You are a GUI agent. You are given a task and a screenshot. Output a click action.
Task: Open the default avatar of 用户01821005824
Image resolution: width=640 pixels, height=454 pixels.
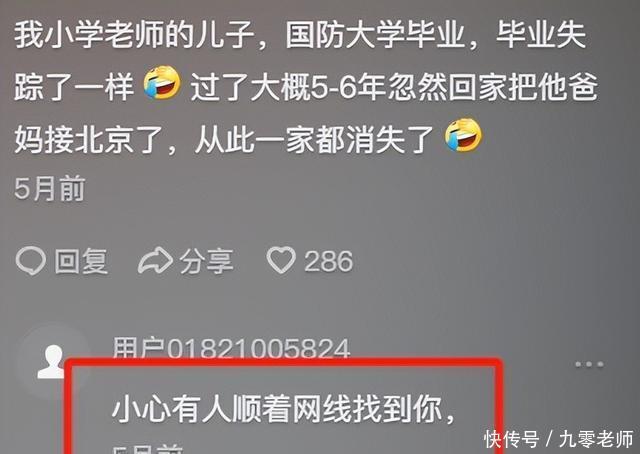point(51,361)
